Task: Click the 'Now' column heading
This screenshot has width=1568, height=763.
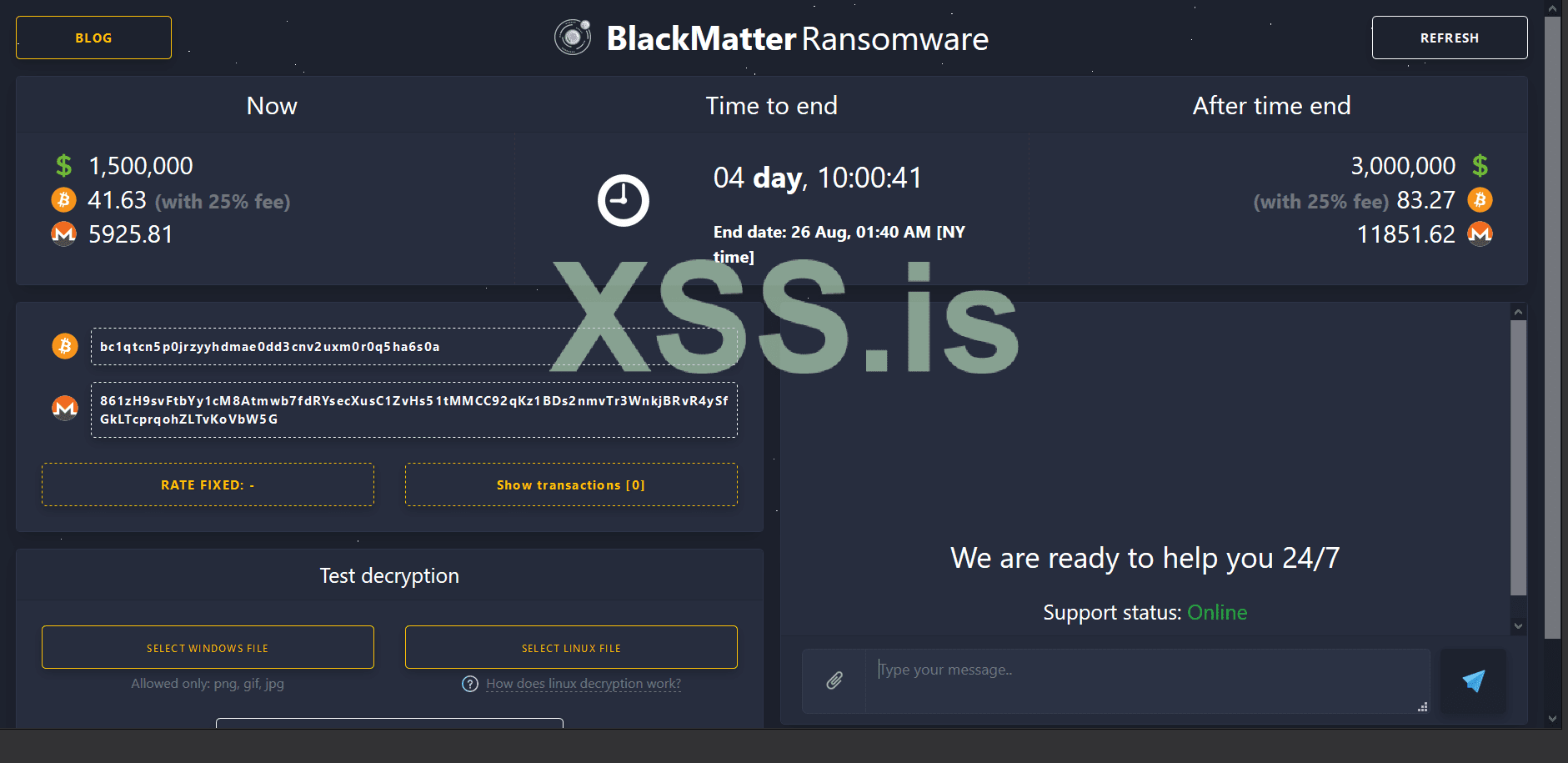Action: click(x=272, y=106)
